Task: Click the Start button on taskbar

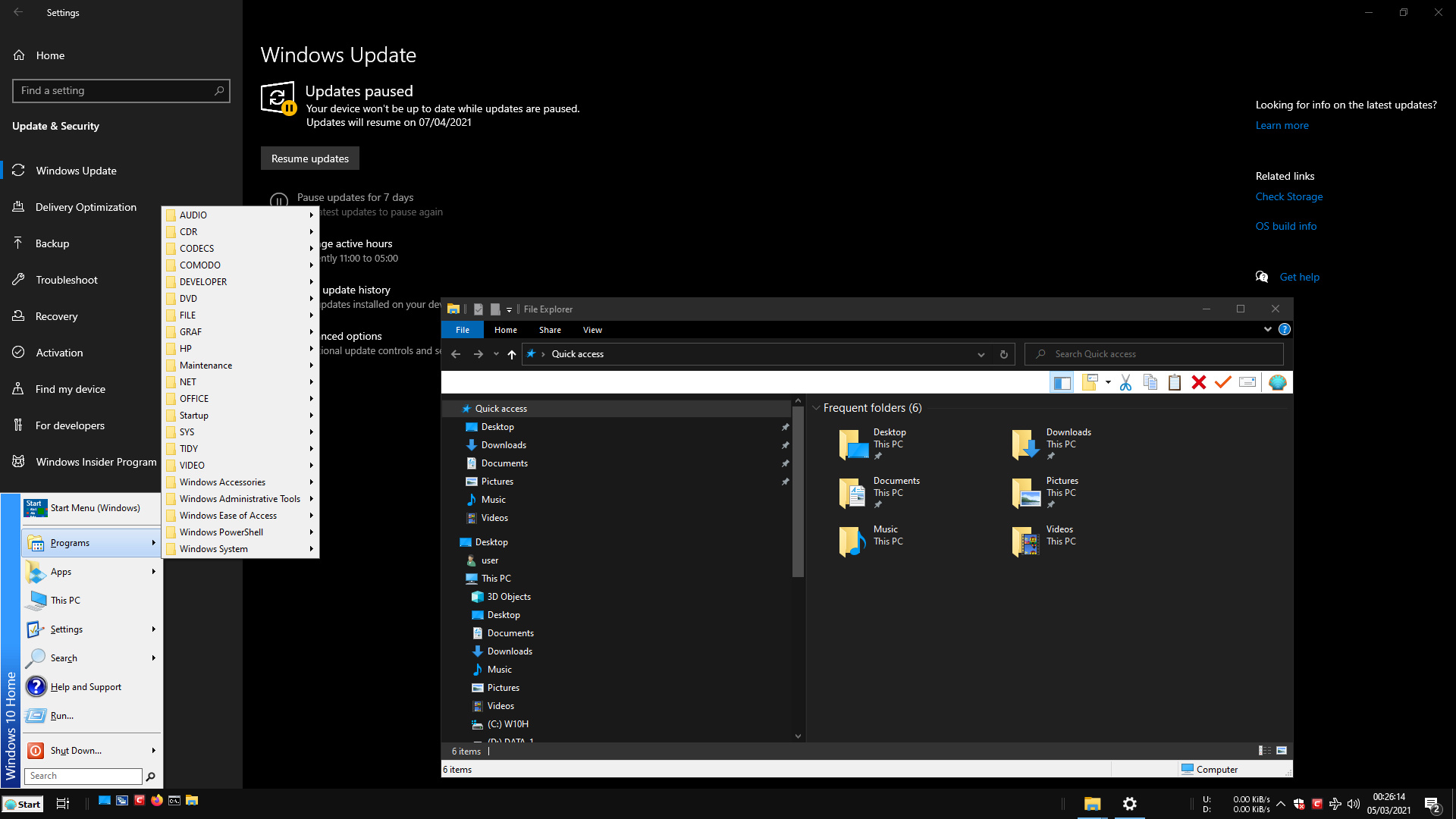Action: point(23,804)
